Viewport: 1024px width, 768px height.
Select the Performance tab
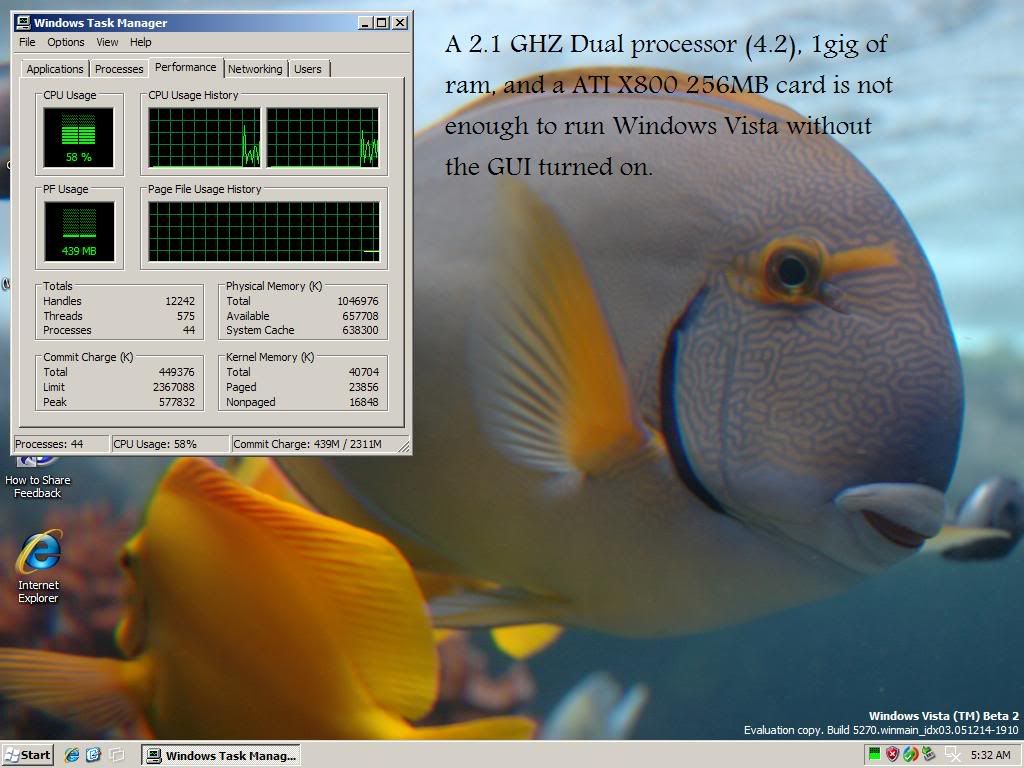[185, 67]
